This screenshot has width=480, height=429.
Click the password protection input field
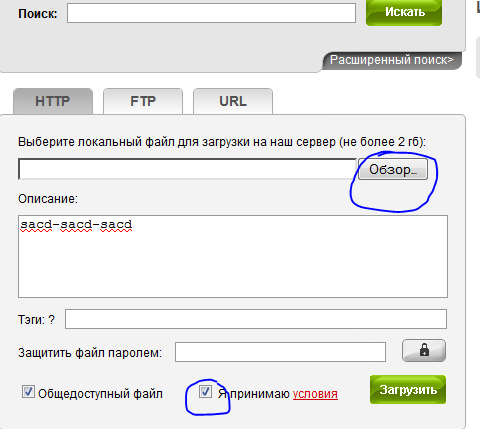click(280, 352)
